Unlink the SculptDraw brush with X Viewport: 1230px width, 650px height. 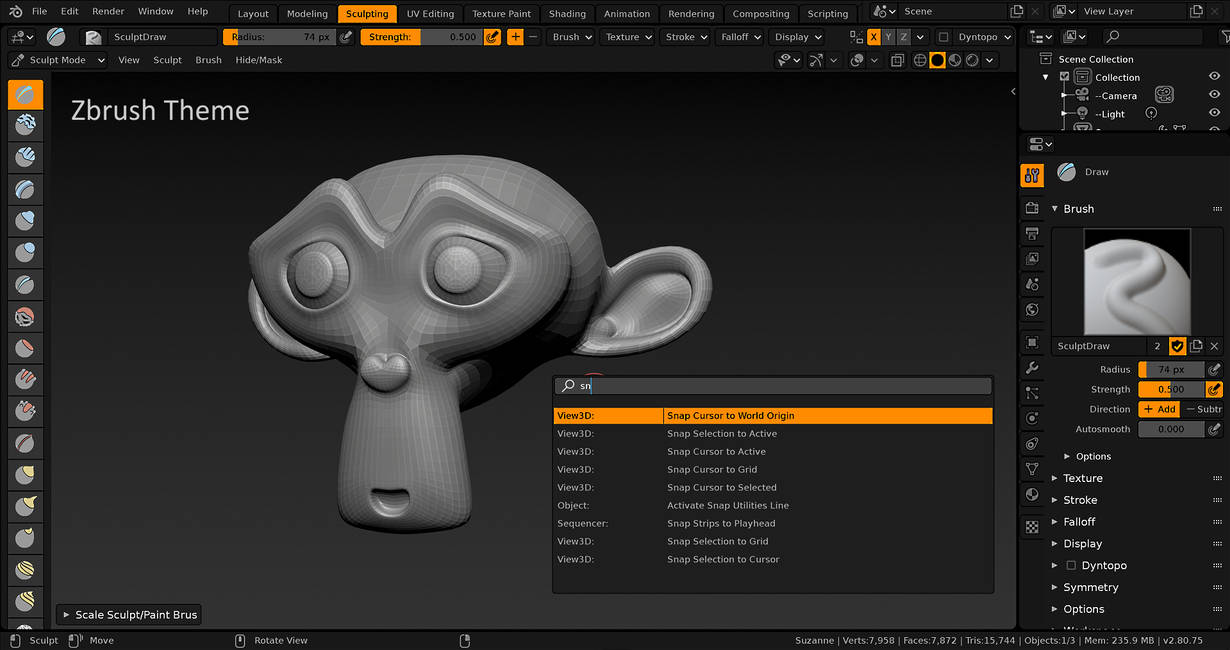1214,346
